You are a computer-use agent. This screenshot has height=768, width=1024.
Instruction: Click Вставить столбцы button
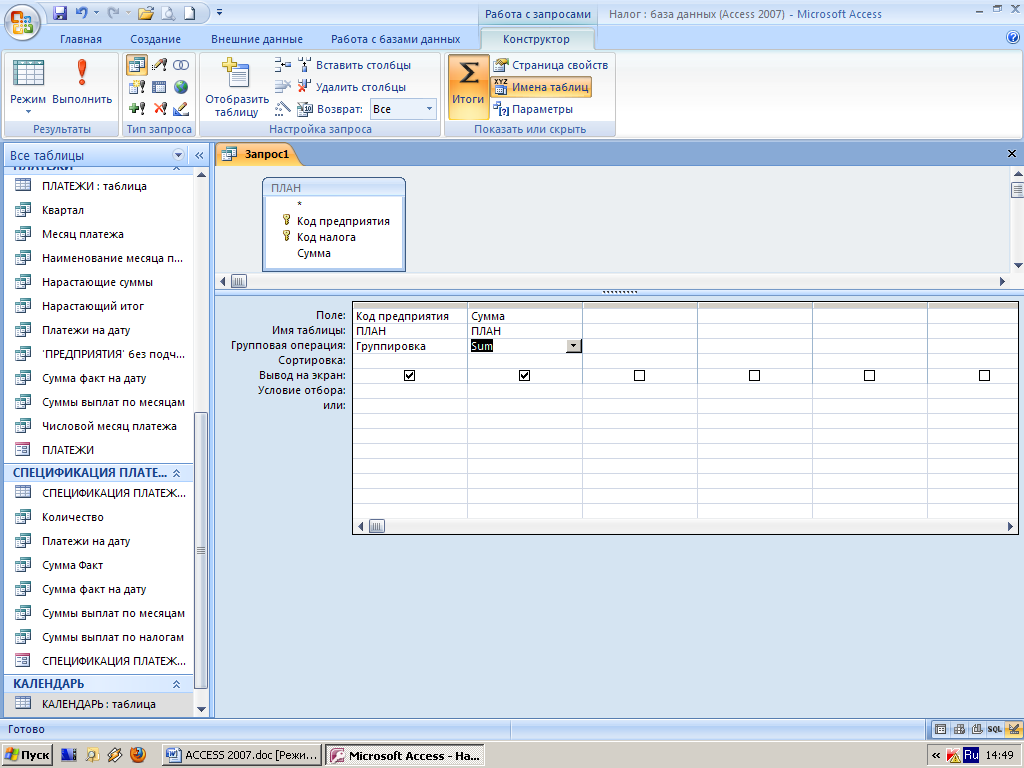tap(354, 65)
